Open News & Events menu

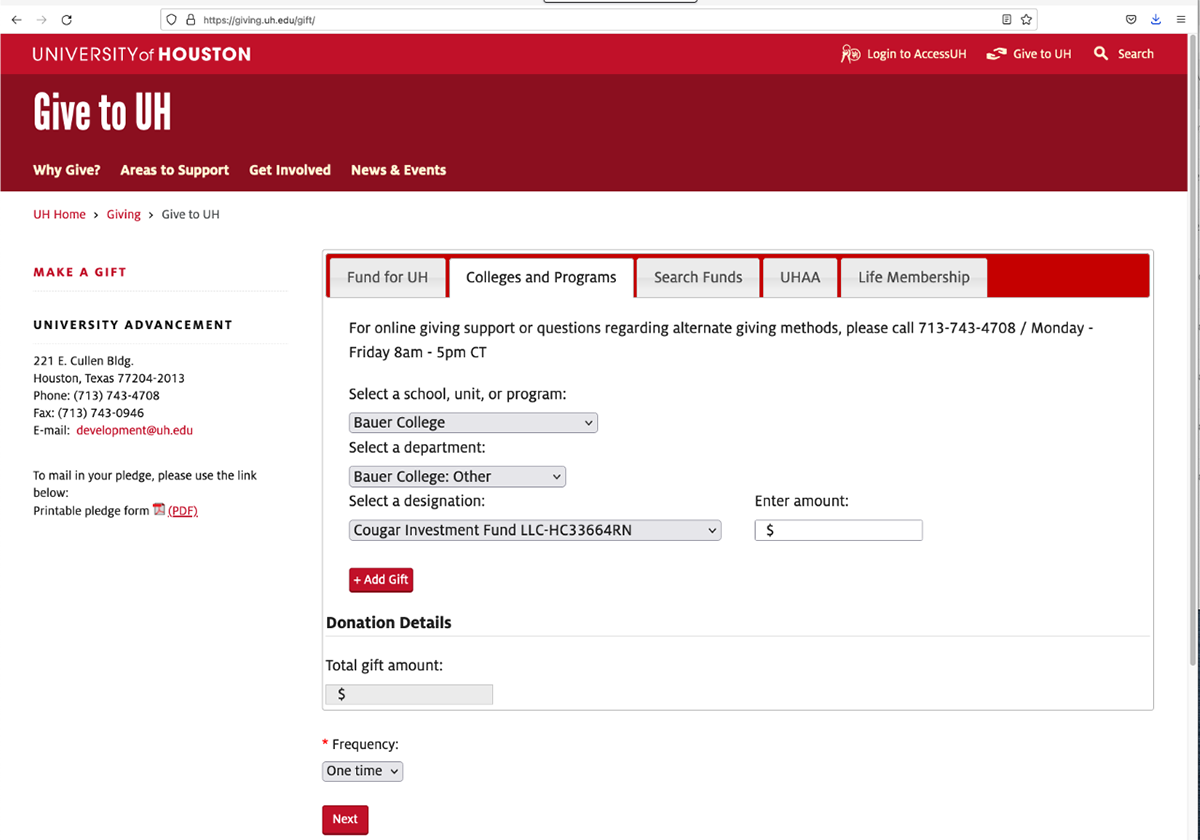click(x=398, y=170)
